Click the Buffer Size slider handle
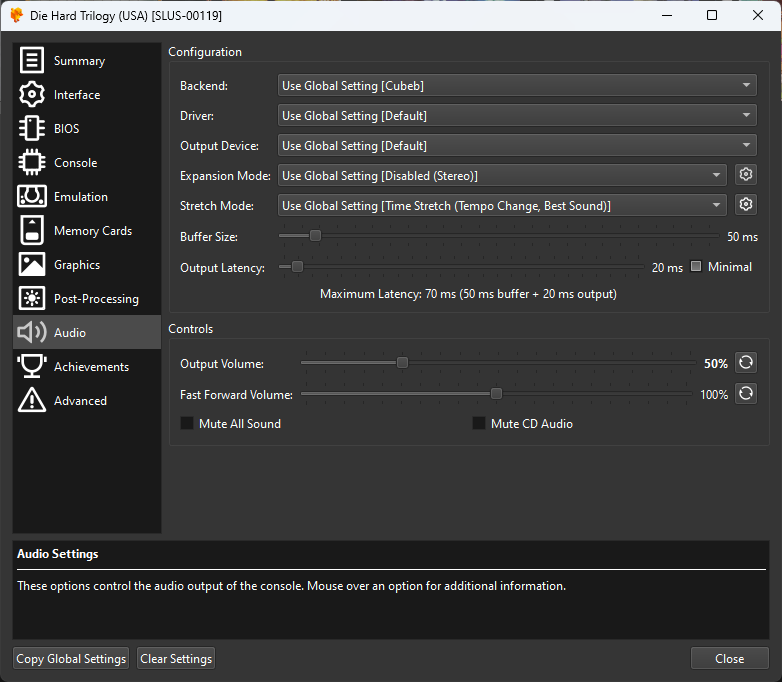Screen dimensions: 782x682 click(x=315, y=235)
